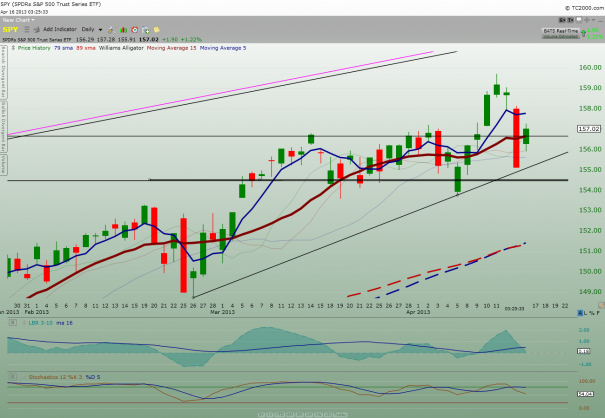Open the symbol list icon beside SPY

pos(26,30)
